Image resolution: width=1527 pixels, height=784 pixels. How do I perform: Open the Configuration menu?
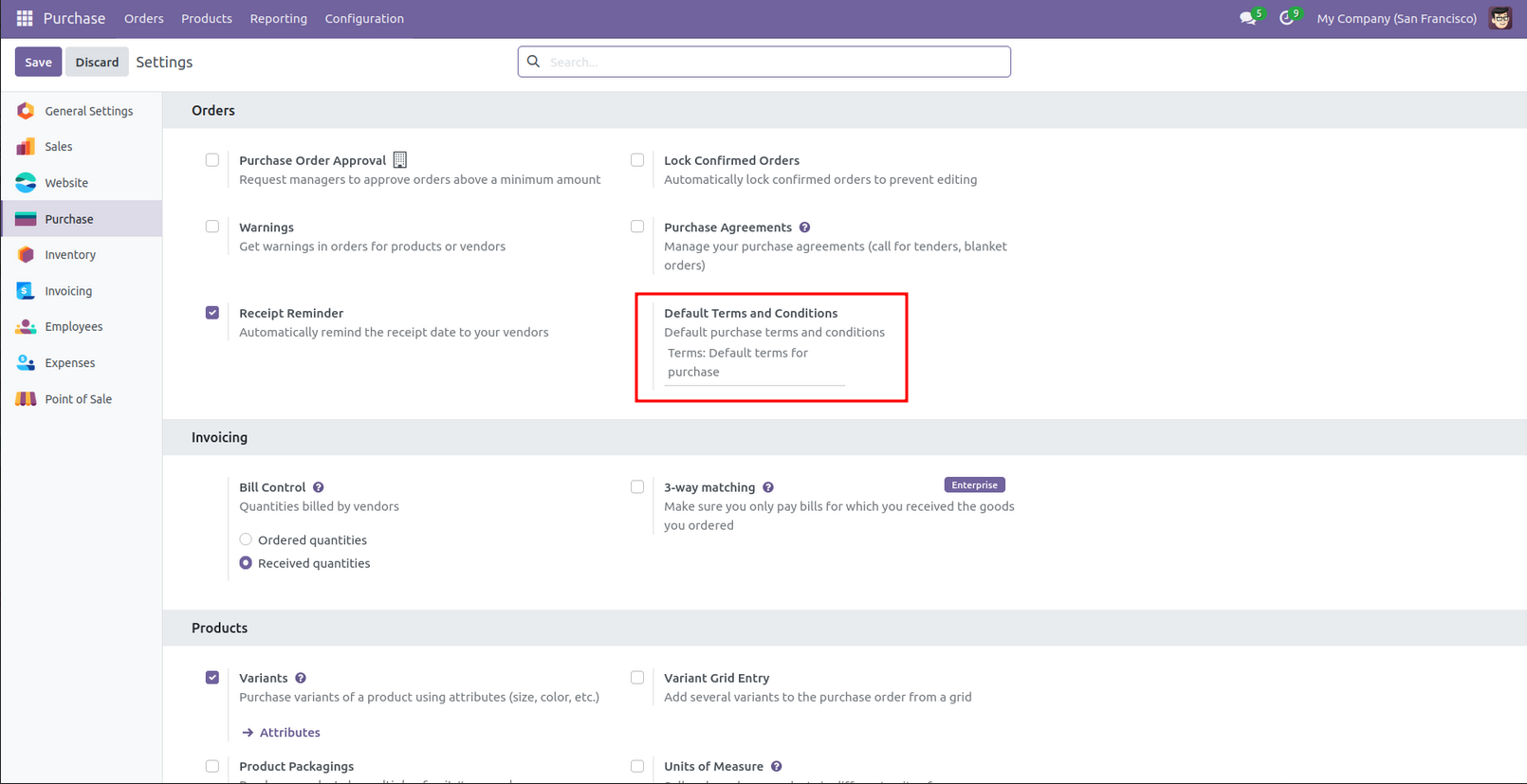364,18
